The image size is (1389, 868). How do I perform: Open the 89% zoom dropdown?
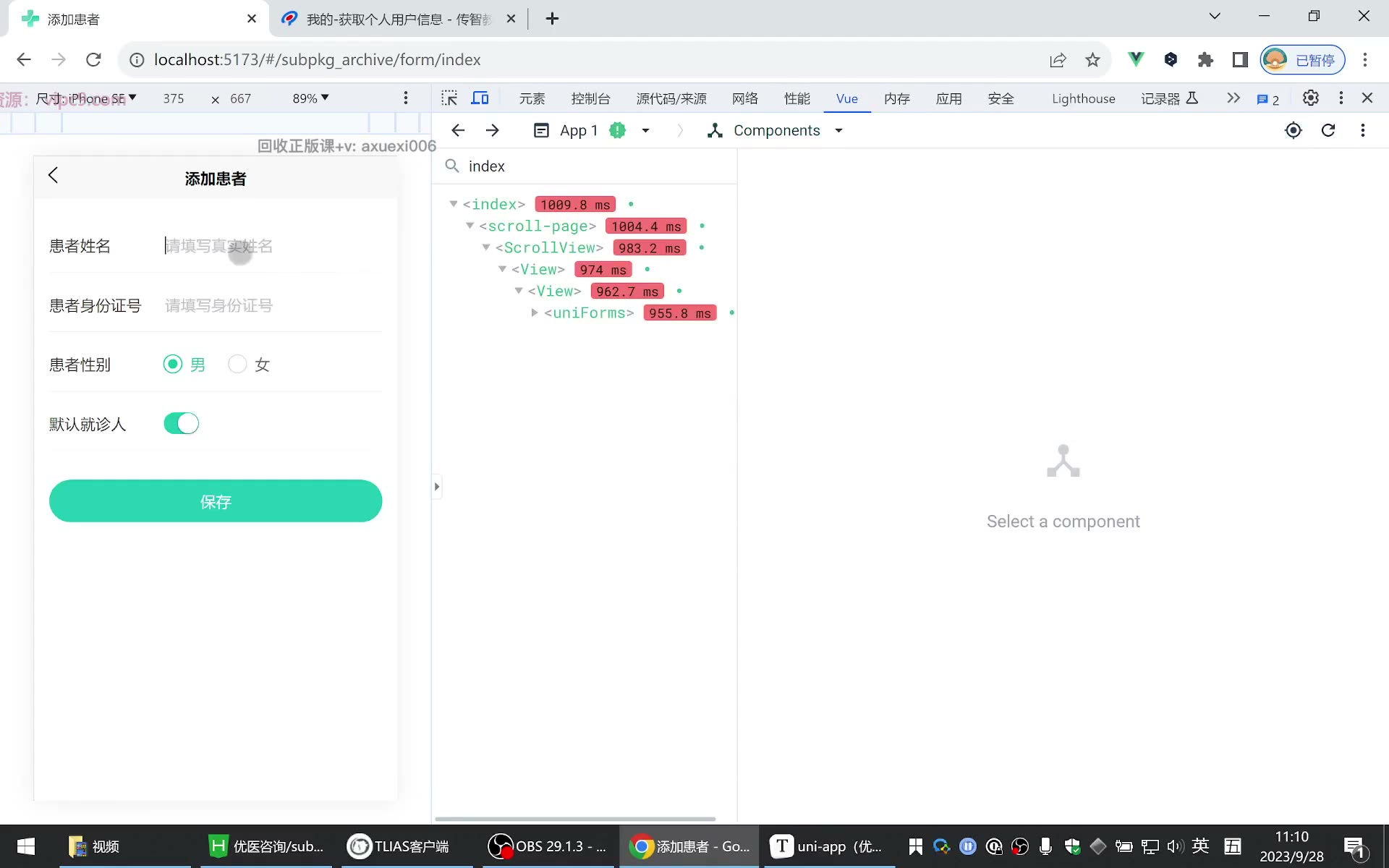point(310,98)
